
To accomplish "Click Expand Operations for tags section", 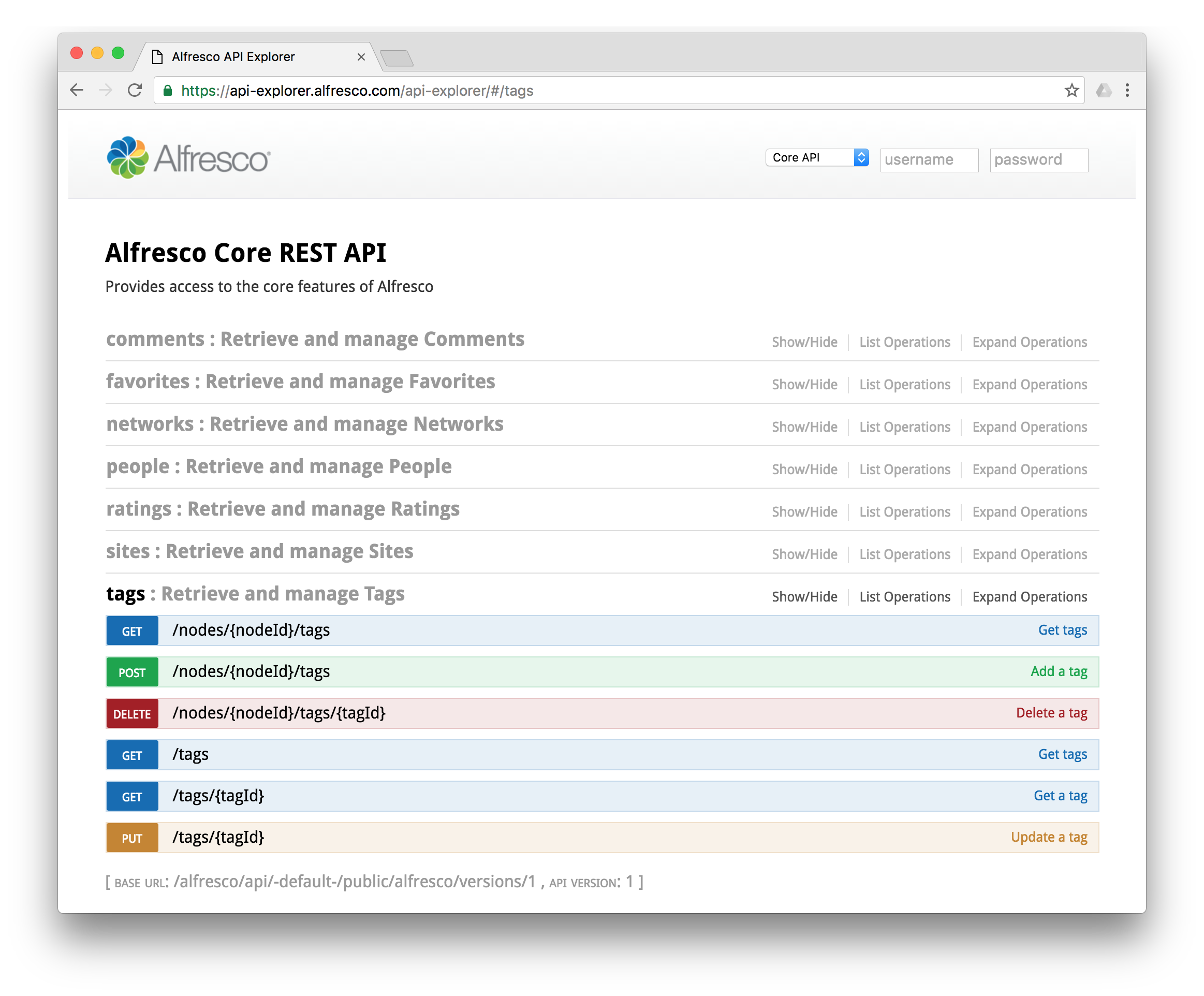I will click(1029, 596).
